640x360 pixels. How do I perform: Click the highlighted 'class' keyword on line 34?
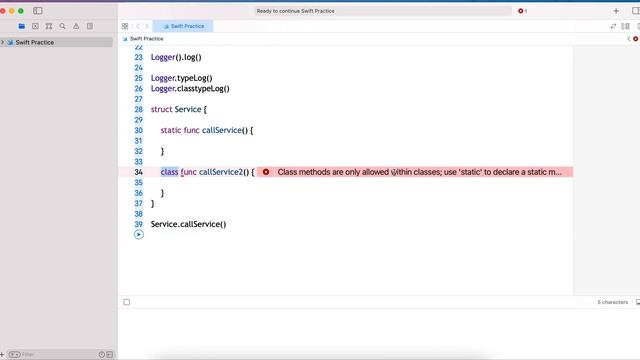pos(169,172)
